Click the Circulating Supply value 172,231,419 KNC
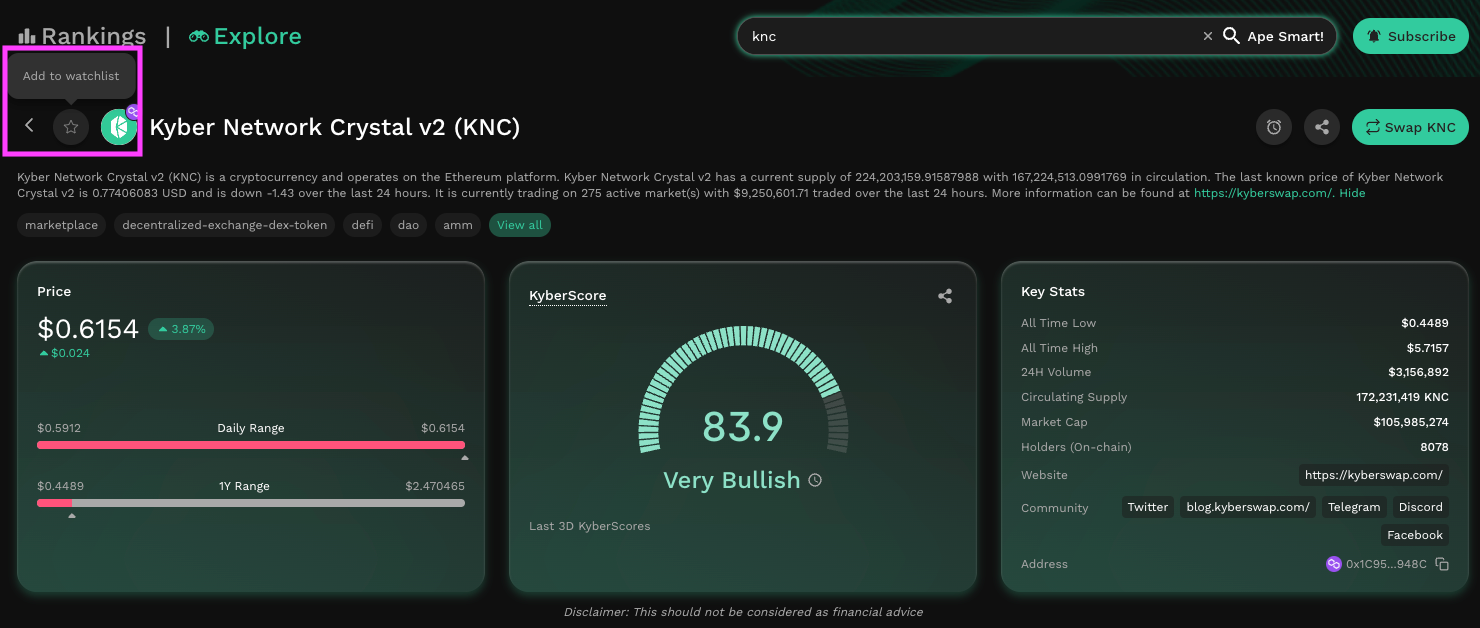Image resolution: width=1480 pixels, height=628 pixels. (1402, 397)
